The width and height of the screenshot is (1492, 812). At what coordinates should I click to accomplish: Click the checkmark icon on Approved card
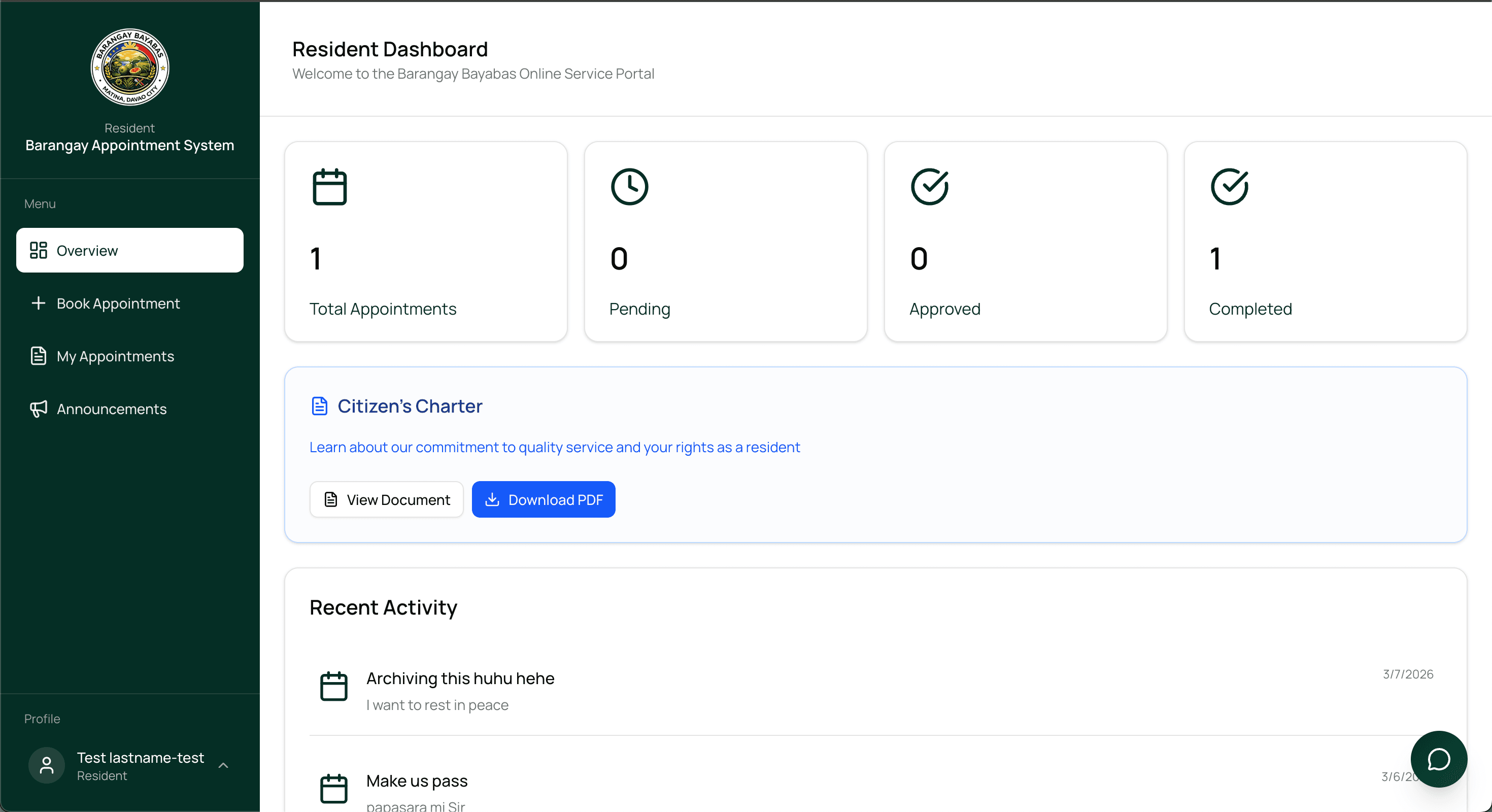tap(930, 186)
